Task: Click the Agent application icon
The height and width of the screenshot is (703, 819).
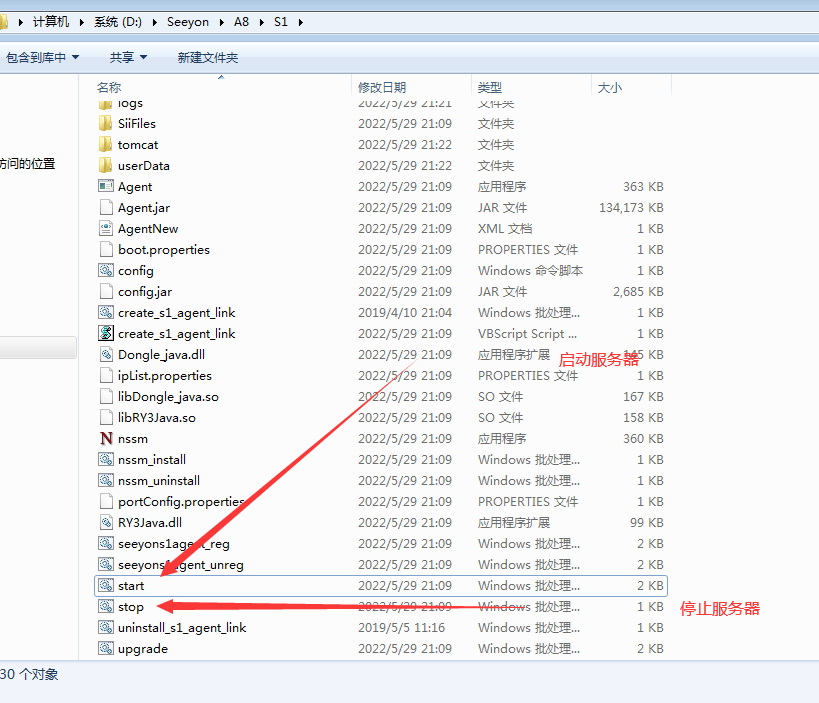Action: pos(106,186)
